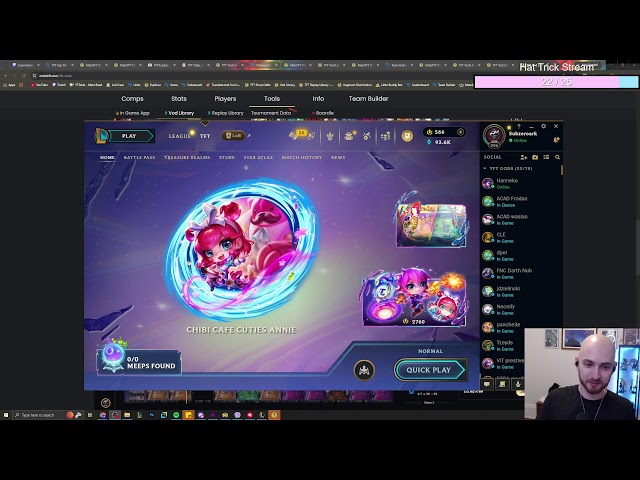
Task: Select friend dpei
Action: [x=520, y=255]
